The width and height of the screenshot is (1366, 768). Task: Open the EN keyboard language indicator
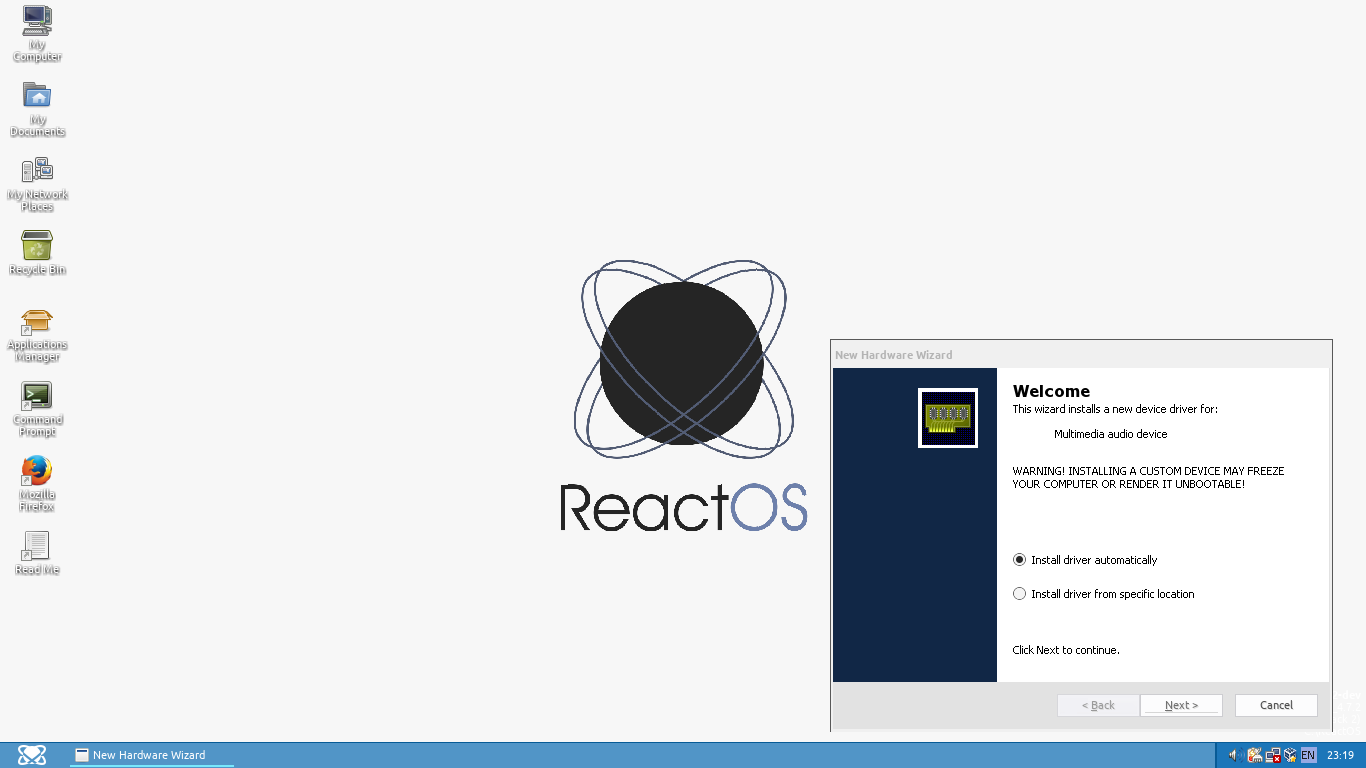[1308, 755]
